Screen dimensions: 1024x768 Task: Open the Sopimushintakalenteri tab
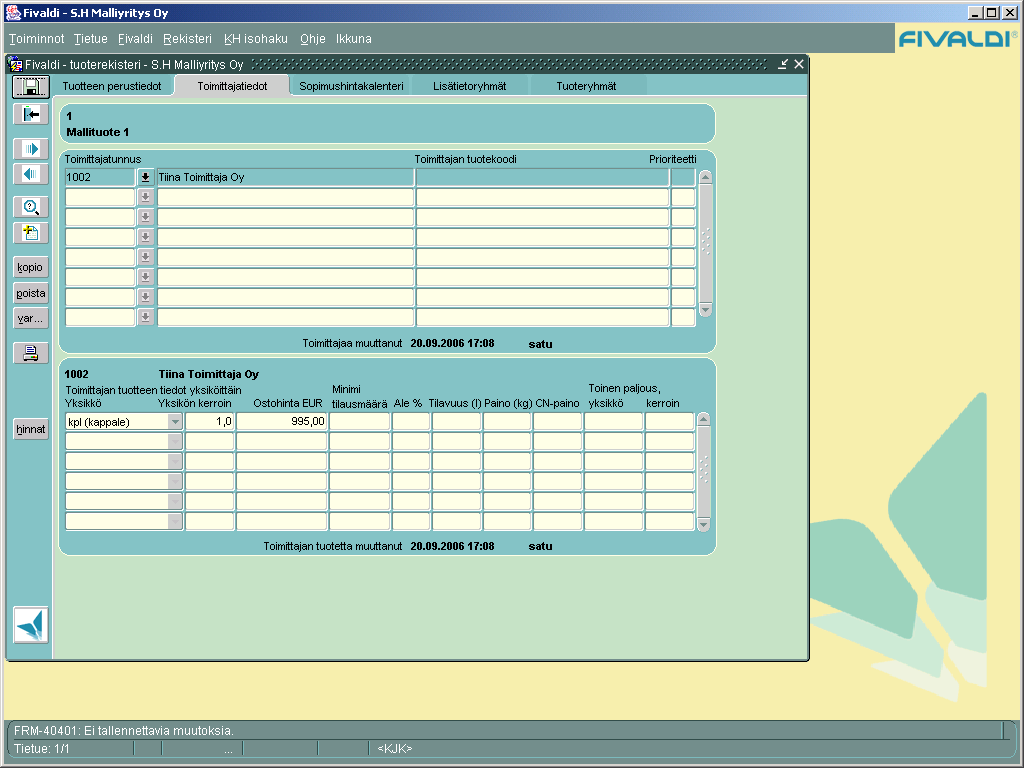351,86
